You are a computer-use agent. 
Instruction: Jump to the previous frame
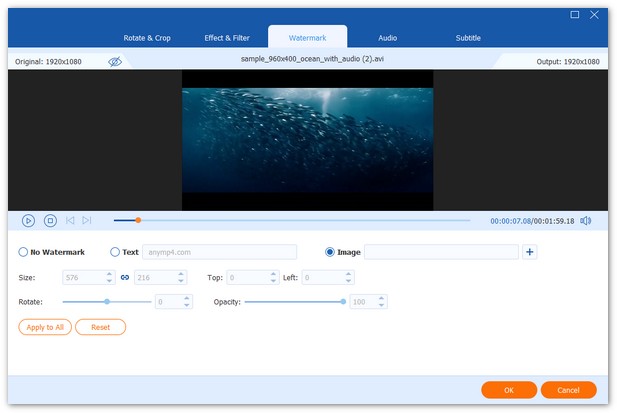click(70, 220)
